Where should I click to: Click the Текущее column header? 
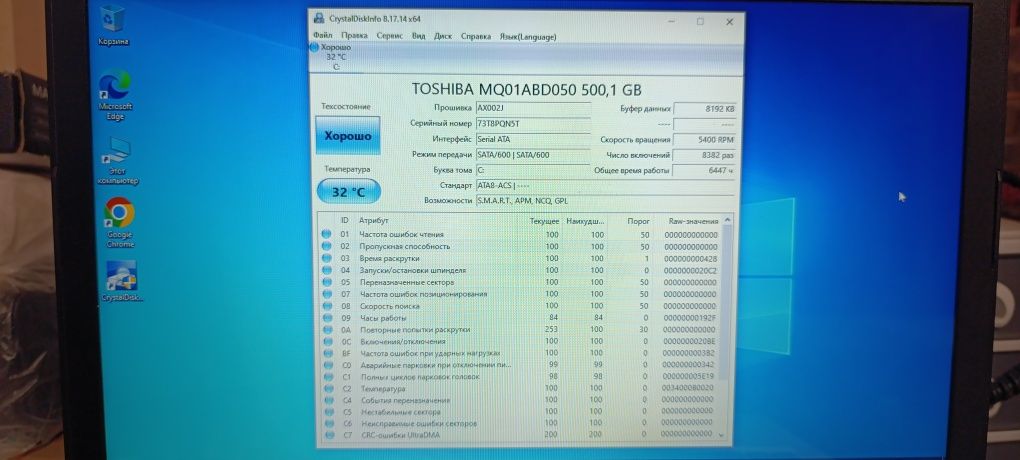point(544,221)
